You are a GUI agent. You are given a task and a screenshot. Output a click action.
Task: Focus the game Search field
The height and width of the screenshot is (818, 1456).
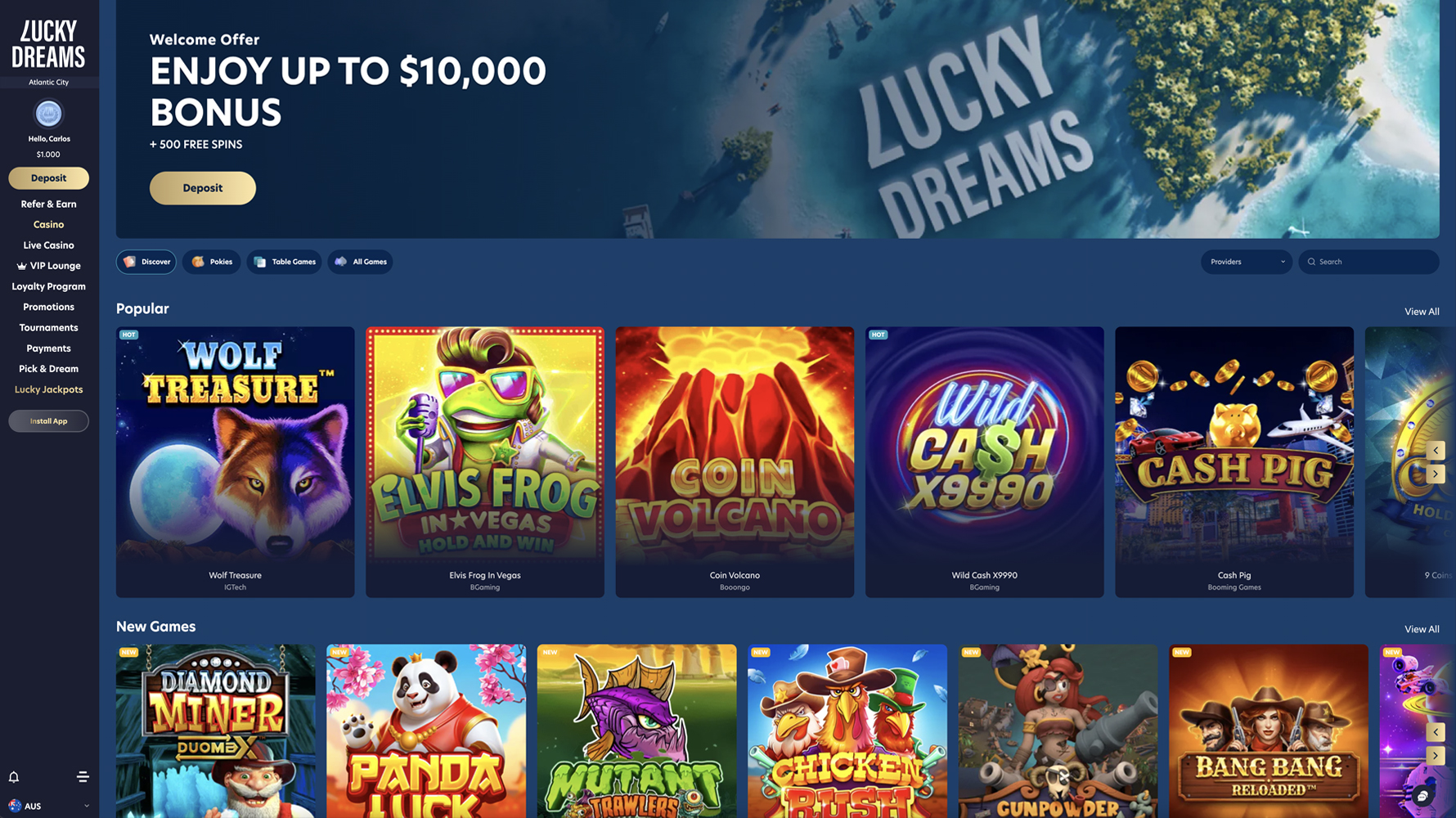click(1368, 262)
